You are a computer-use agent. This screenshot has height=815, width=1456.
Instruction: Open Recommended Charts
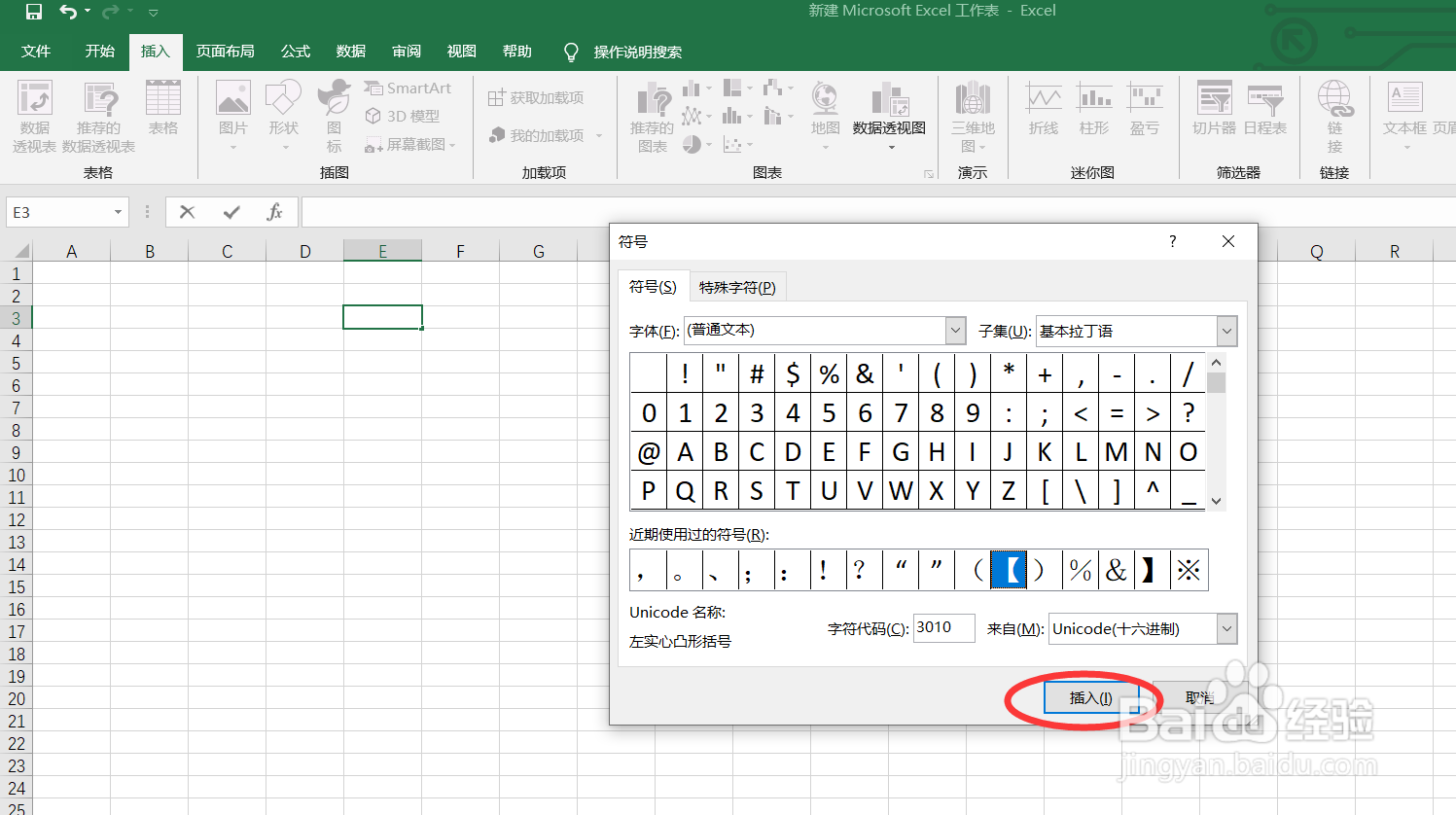tap(652, 117)
